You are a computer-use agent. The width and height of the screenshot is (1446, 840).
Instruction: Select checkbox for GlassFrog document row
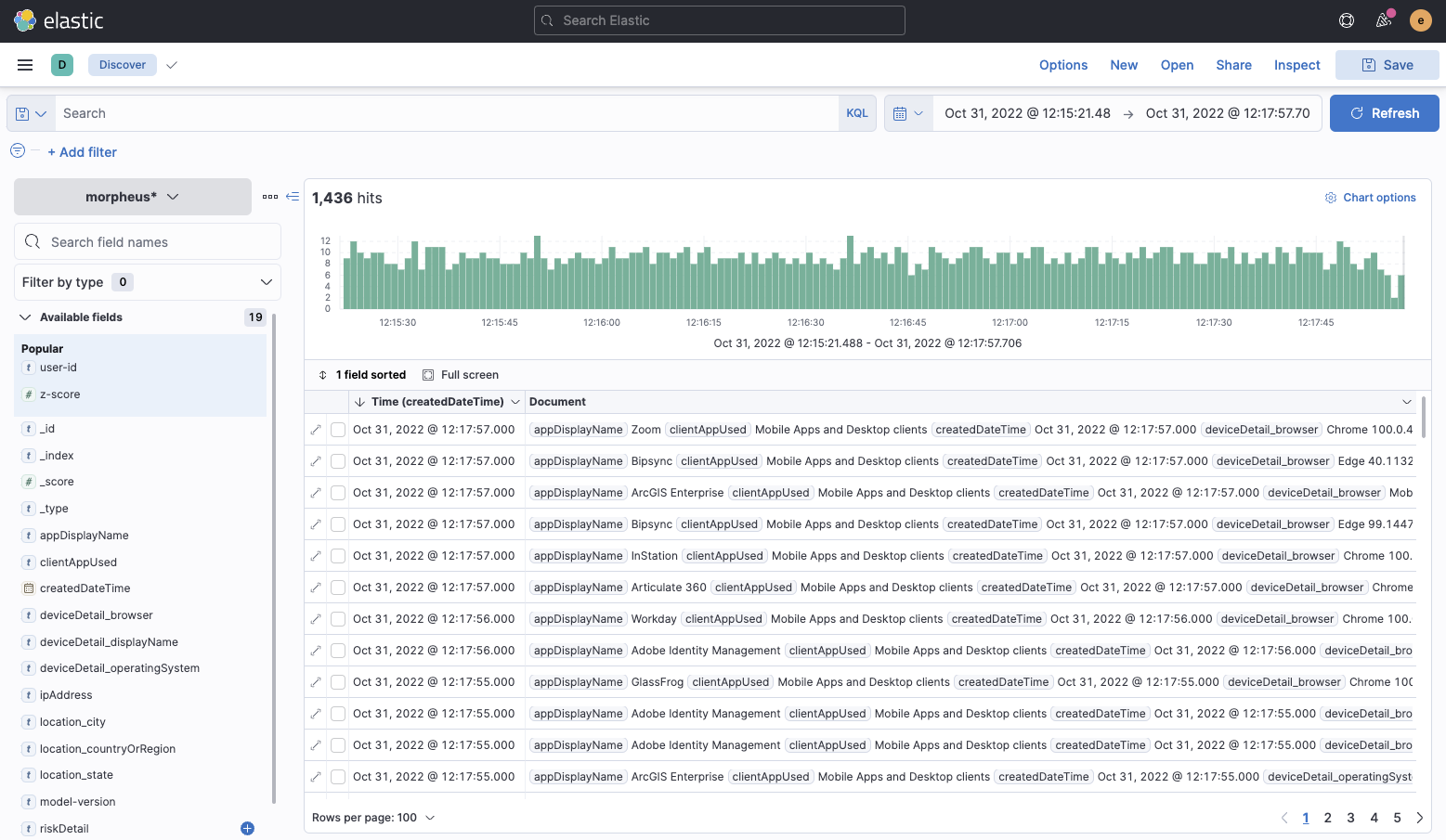338,682
